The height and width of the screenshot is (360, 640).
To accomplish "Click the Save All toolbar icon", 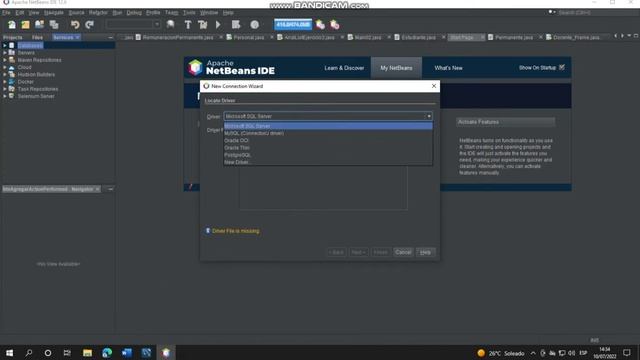I will [54, 25].
